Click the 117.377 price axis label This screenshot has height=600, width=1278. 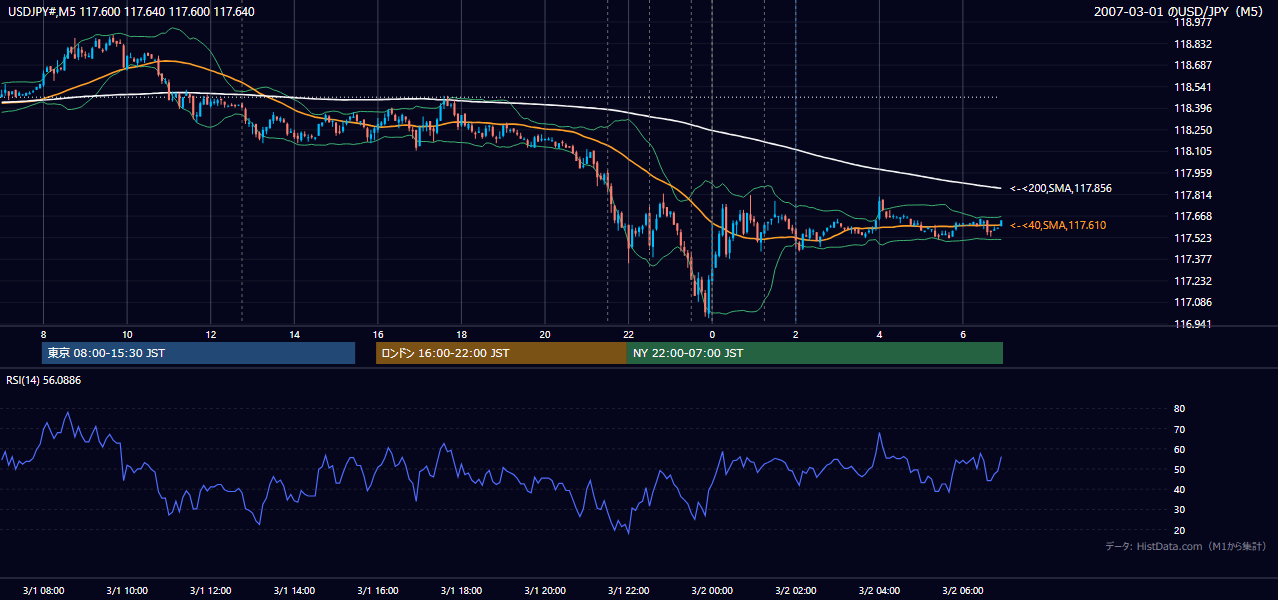[1193, 259]
